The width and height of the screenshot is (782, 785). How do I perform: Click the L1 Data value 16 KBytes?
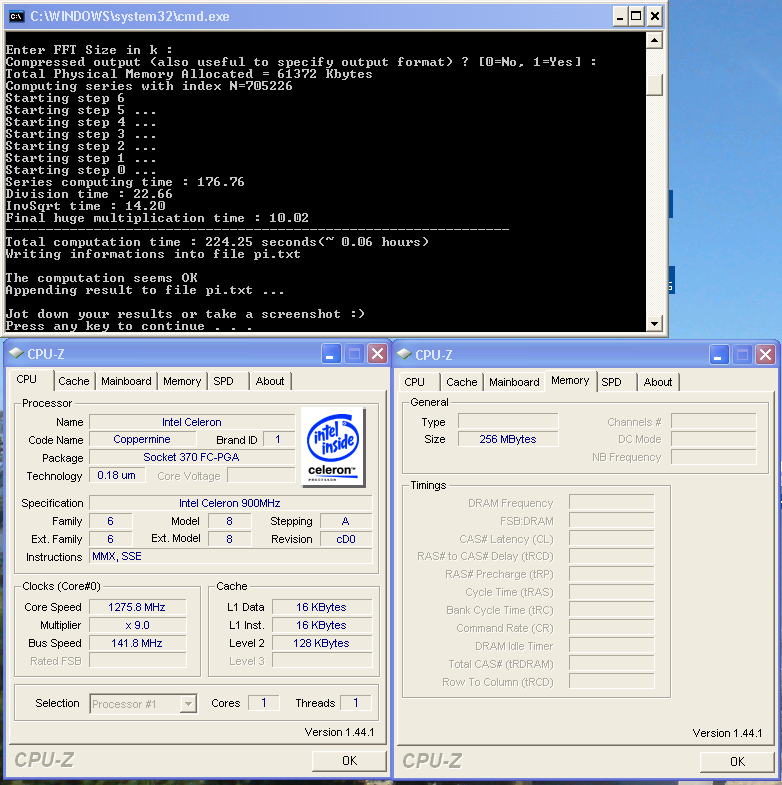click(x=322, y=607)
